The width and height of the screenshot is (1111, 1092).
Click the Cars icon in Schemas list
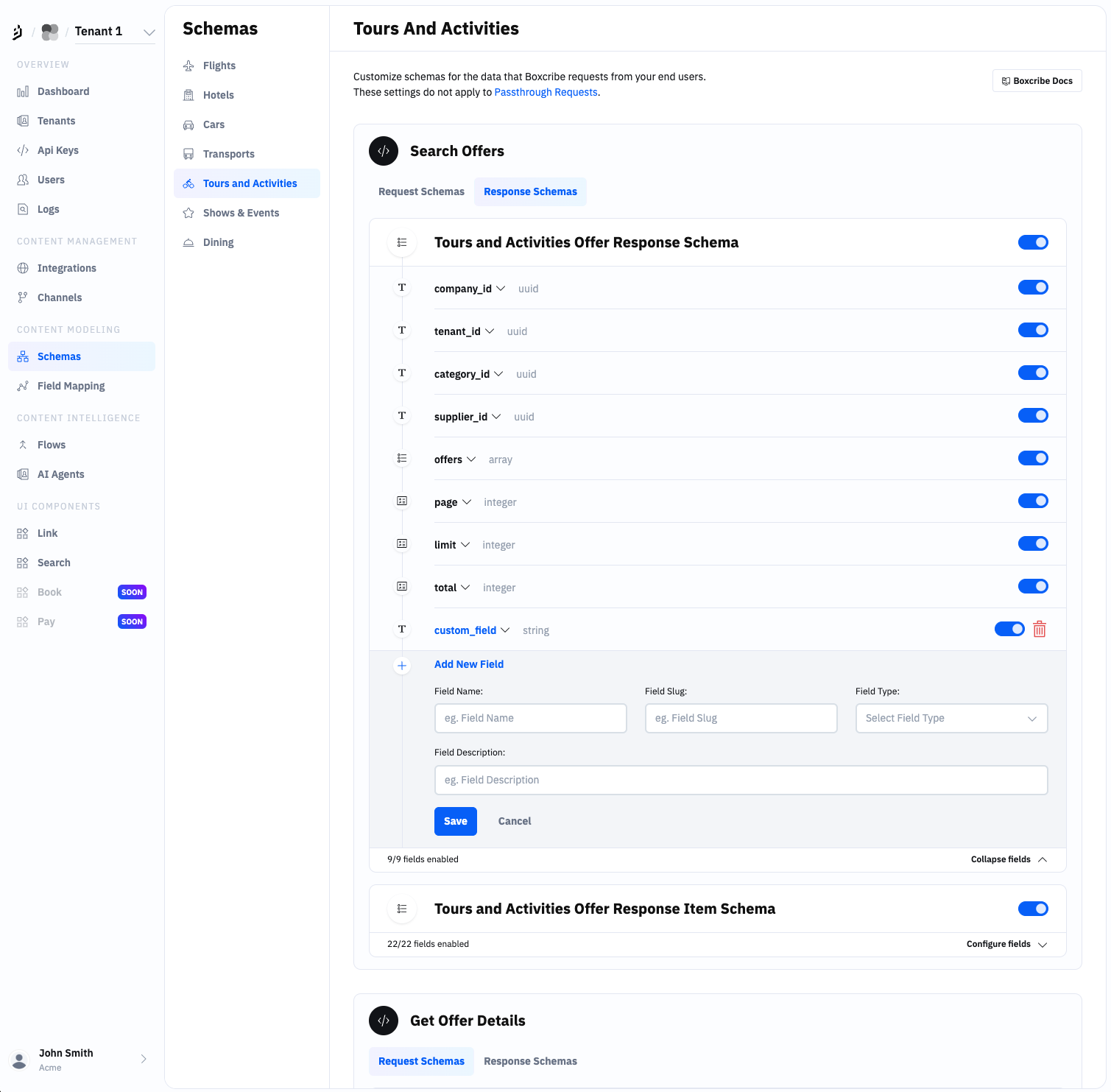click(188, 125)
